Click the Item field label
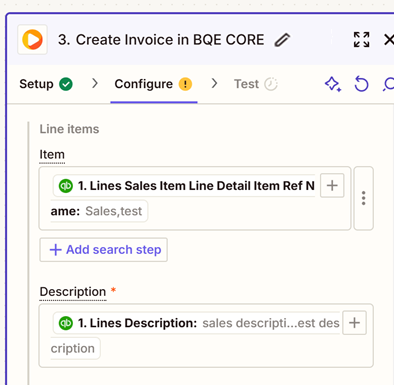The height and width of the screenshot is (385, 394). (52, 155)
